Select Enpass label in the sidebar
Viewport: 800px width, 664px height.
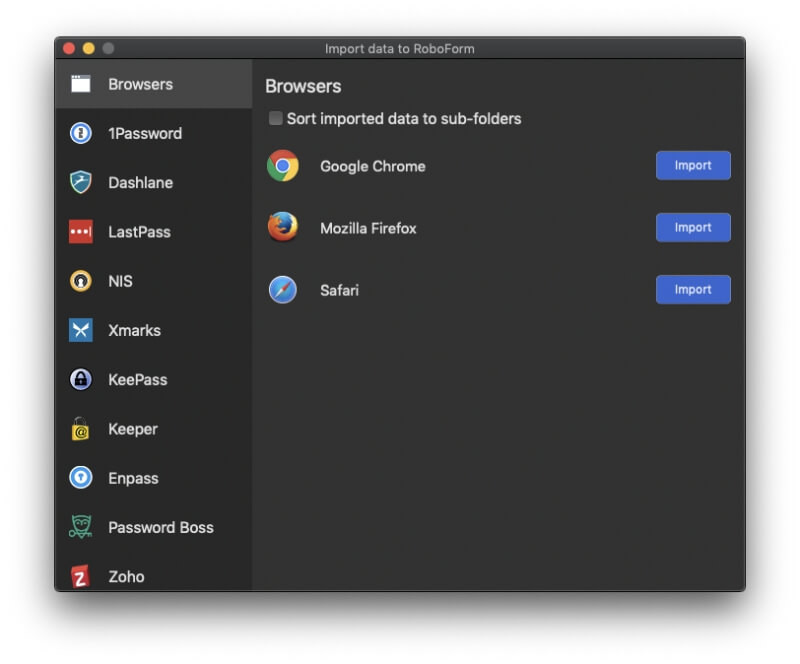pyautogui.click(x=133, y=478)
